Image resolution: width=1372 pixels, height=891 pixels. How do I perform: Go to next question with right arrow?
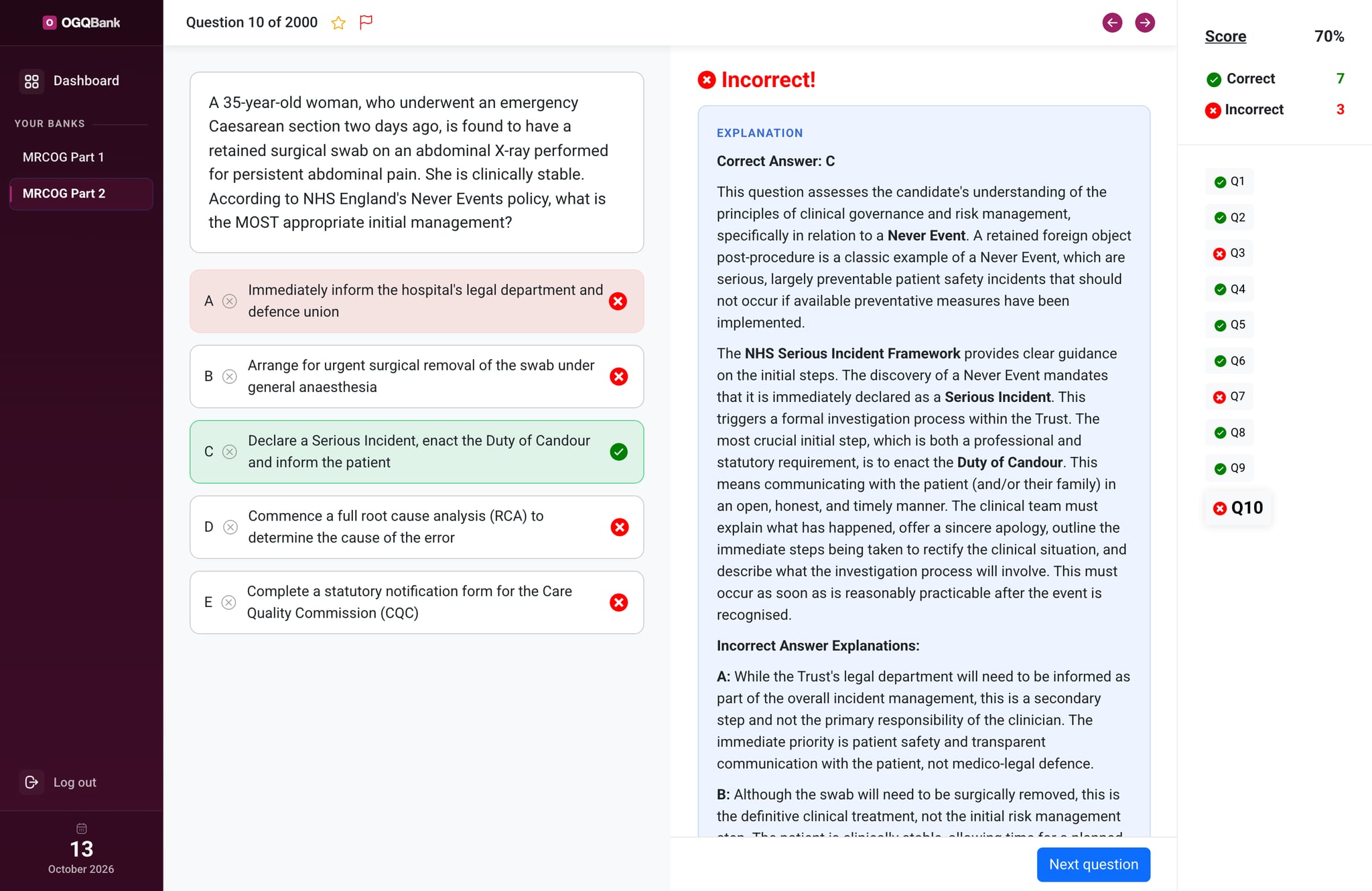pos(1145,23)
